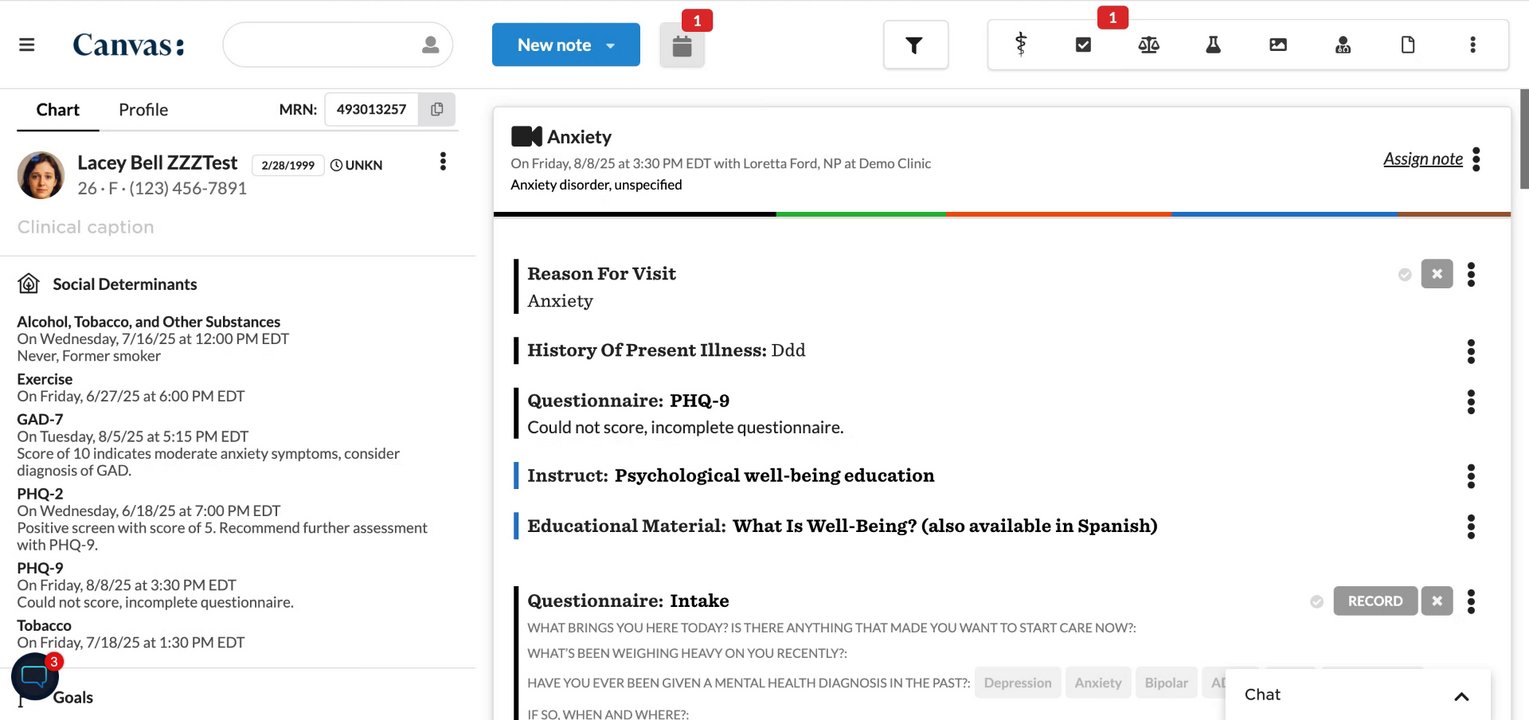The width and height of the screenshot is (1529, 720).
Task: Open Reason For Visit options menu
Action: [x=1470, y=274]
